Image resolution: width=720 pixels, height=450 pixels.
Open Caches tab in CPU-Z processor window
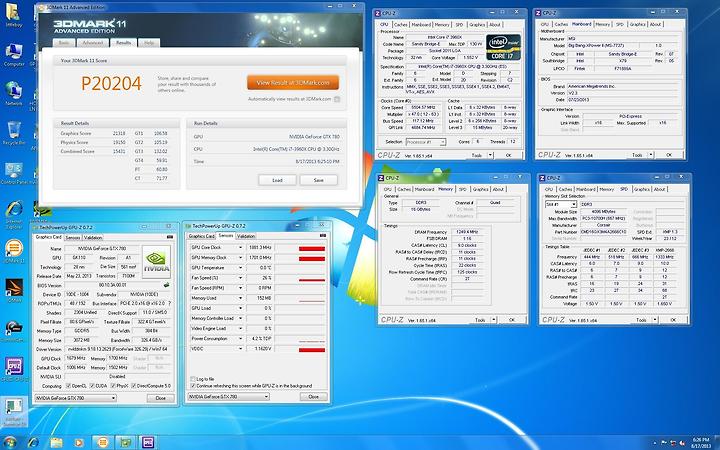pyautogui.click(x=400, y=24)
